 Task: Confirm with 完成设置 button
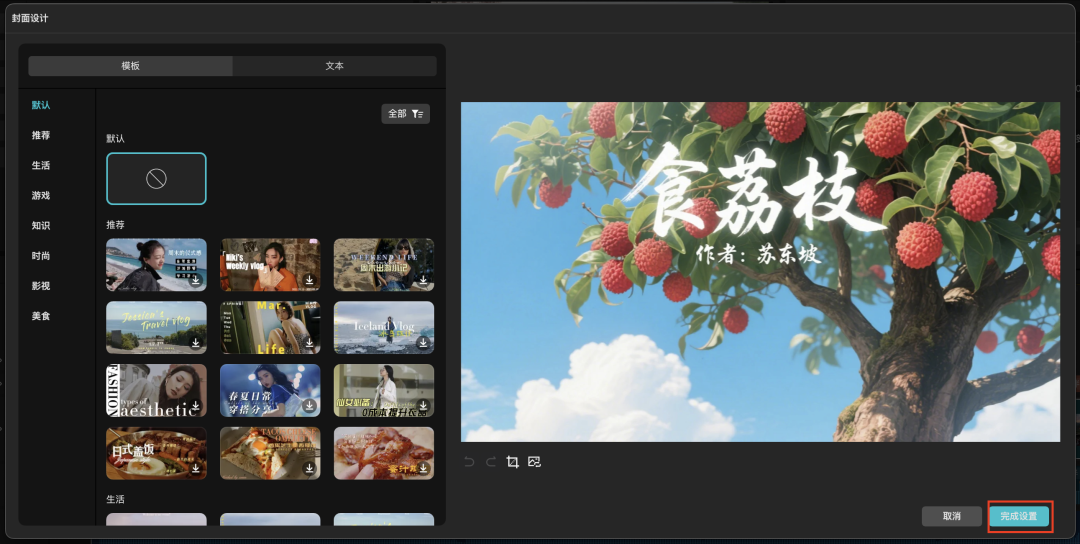[1019, 516]
